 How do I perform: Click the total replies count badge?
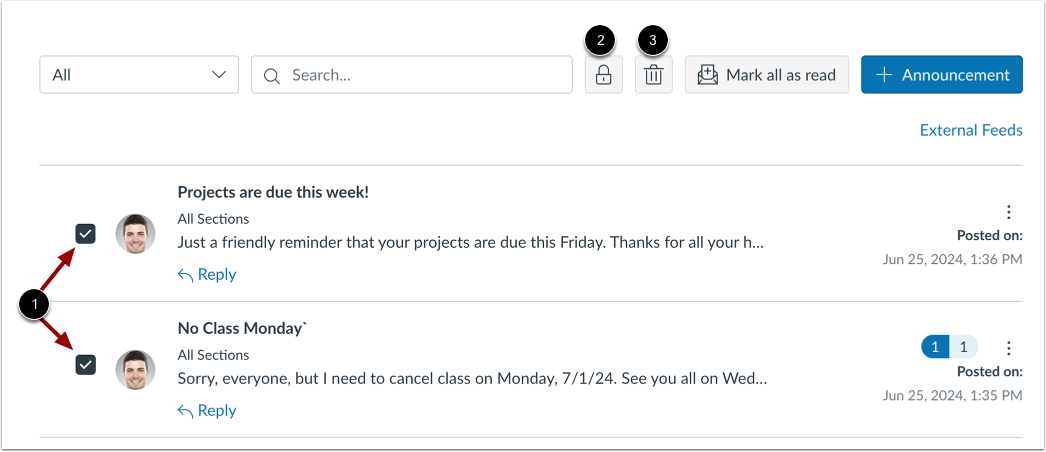(x=963, y=347)
